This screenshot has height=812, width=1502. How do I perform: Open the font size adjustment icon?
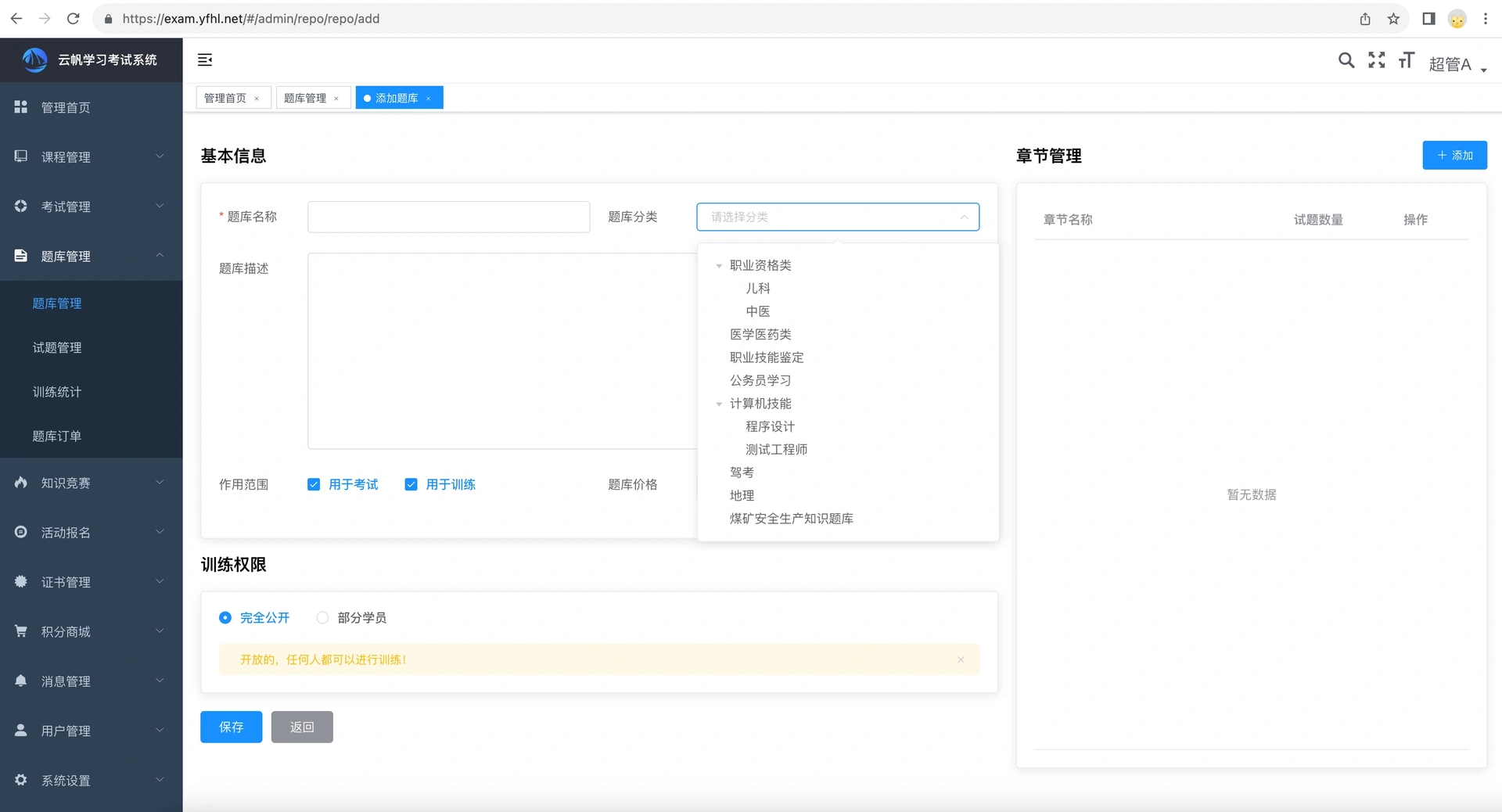click(1406, 60)
